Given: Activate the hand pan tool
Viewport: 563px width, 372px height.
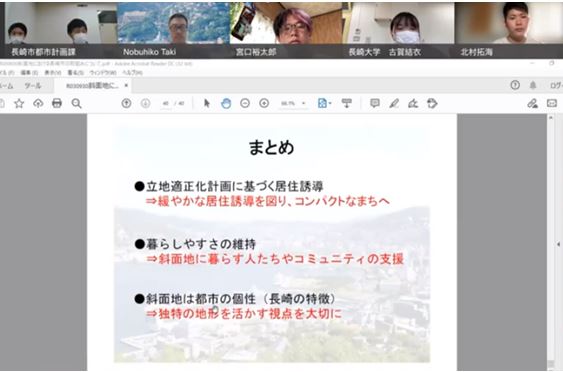Looking at the screenshot, I should pyautogui.click(x=226, y=103).
